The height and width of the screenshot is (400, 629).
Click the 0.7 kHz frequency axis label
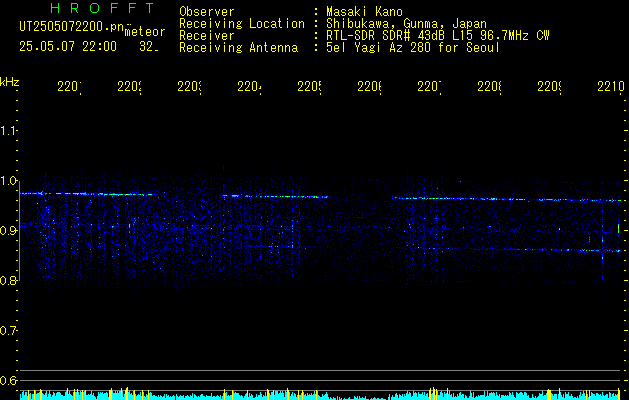[8, 331]
